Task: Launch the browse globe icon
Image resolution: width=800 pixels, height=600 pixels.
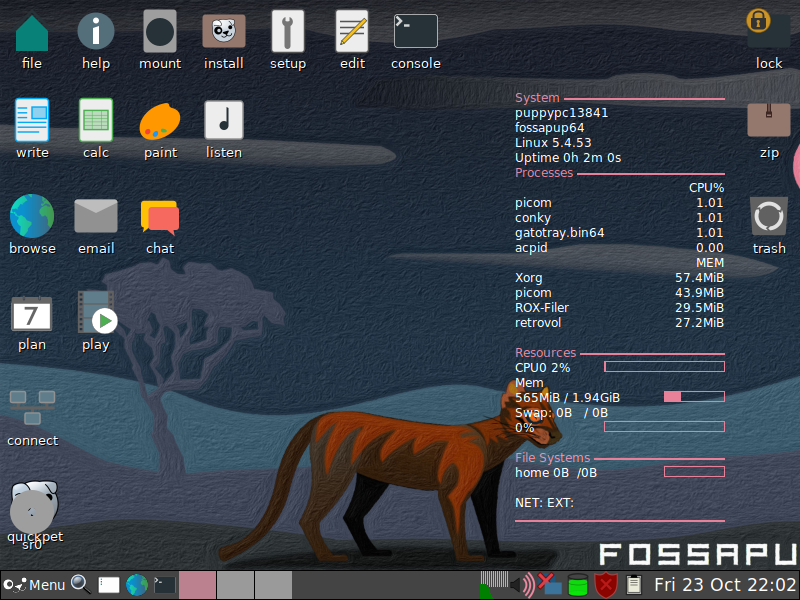Action: point(32,216)
